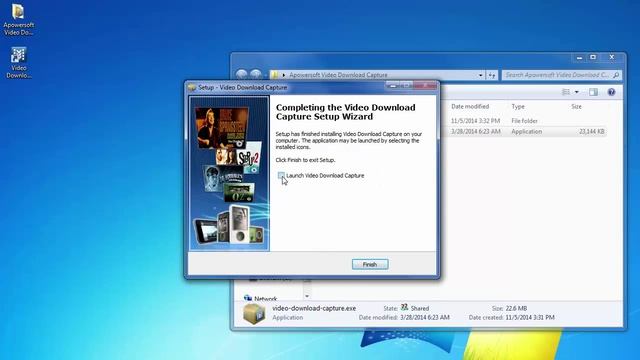Click the Setup wizard title bar icon

point(192,87)
